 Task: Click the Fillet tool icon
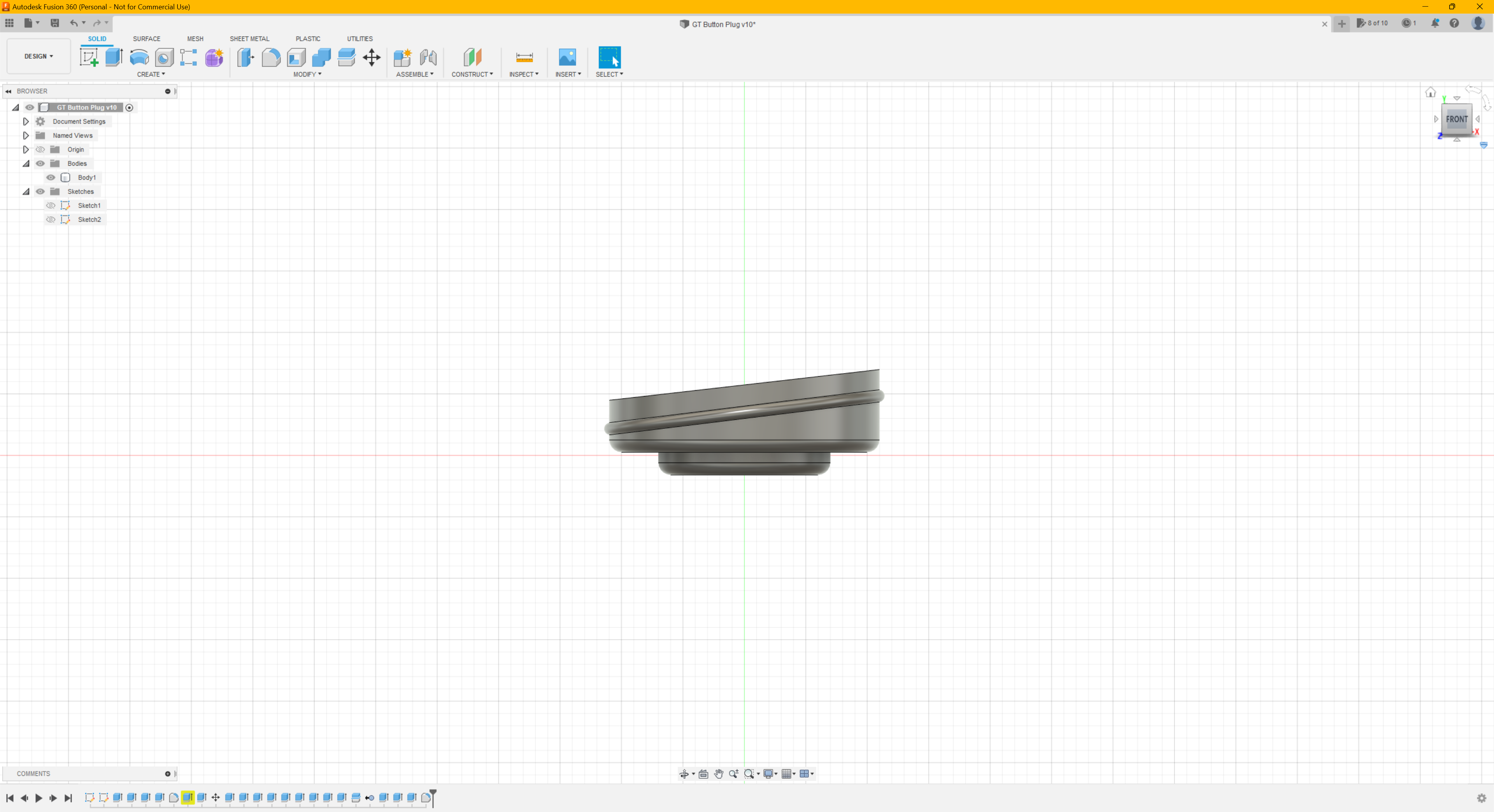tap(271, 57)
